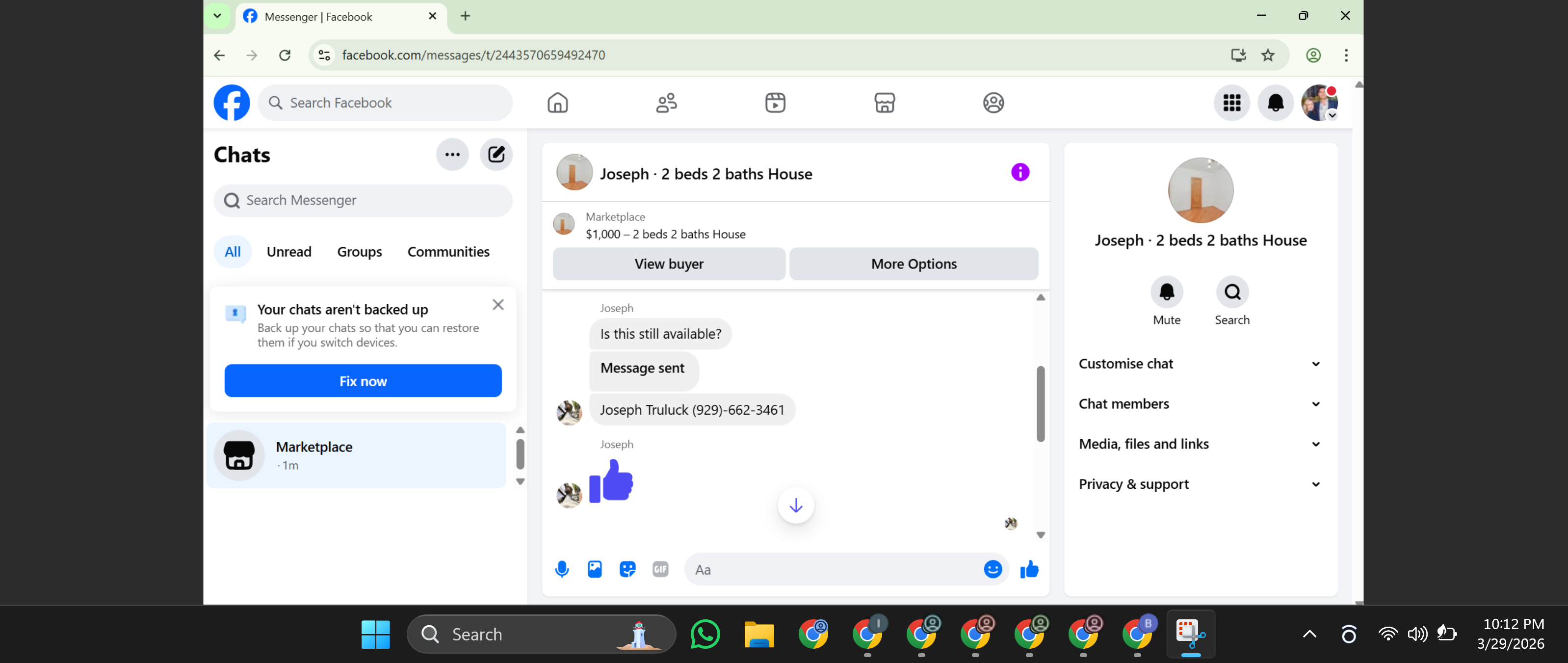Open Marketplace icon in top navigation

click(885, 102)
